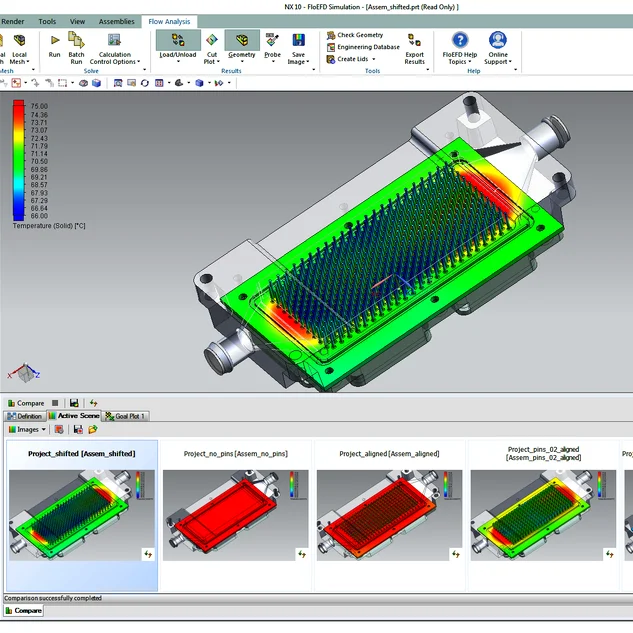Open the Assemblies ribbon tab

[116, 21]
